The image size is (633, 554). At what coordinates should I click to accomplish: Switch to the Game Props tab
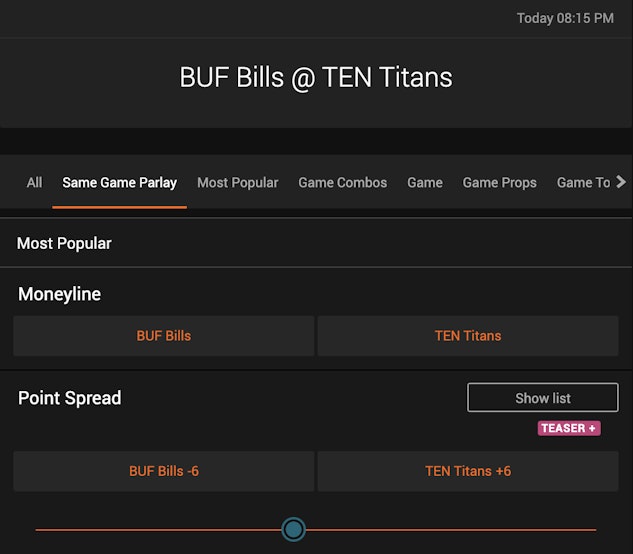[499, 183]
